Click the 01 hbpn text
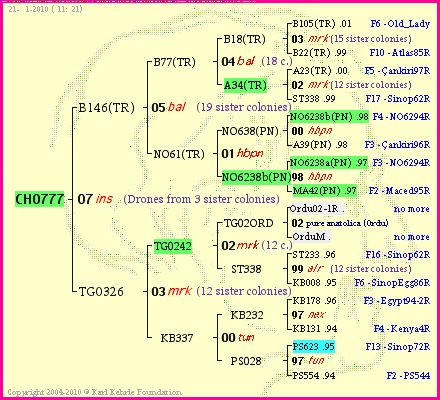The width and height of the screenshot is (440, 400). [242, 154]
